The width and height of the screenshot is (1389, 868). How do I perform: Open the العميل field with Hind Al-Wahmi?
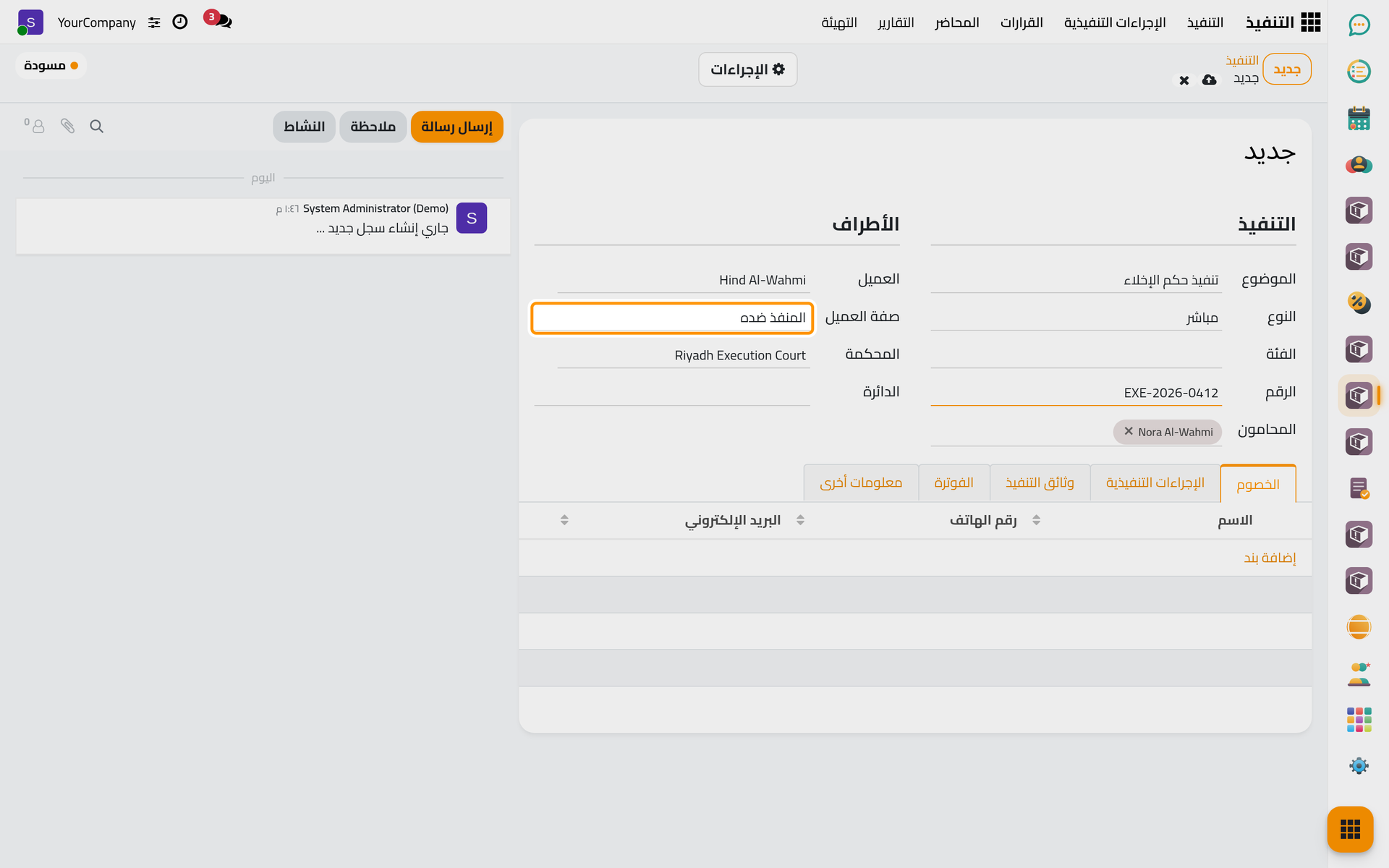684,280
